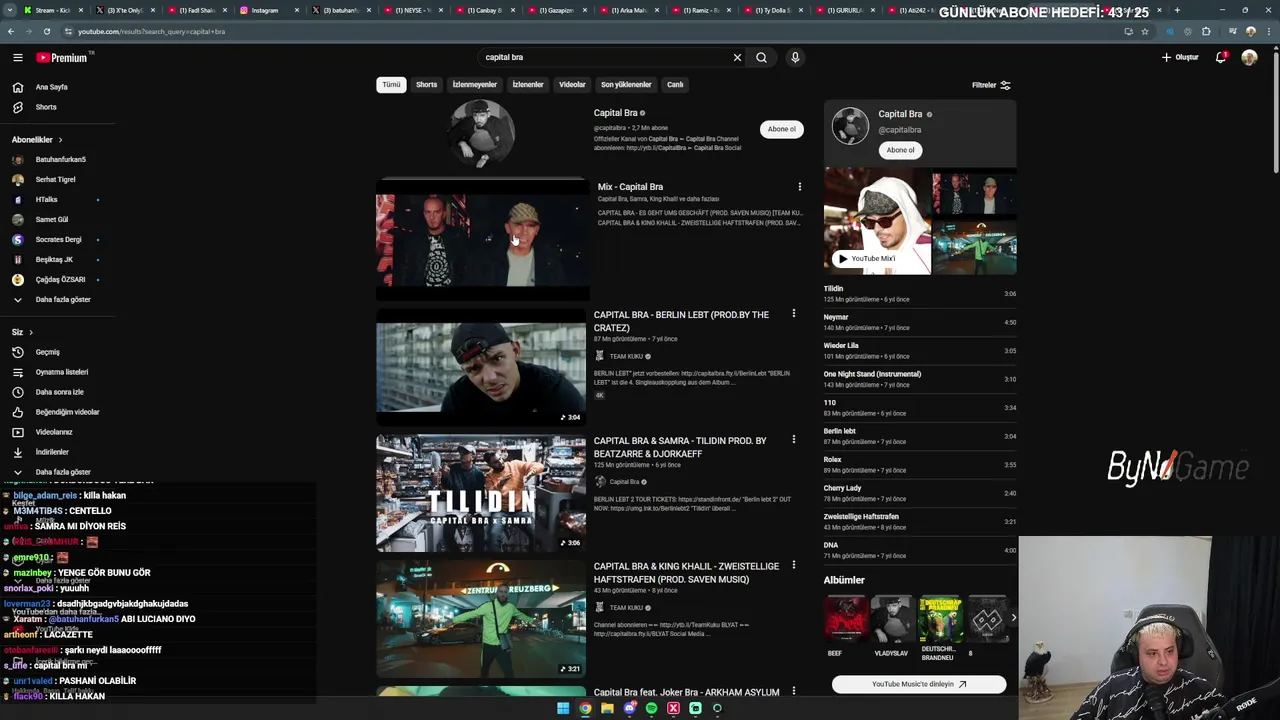Play Neymar from the song list
1280x720 pixels.
tap(919, 322)
